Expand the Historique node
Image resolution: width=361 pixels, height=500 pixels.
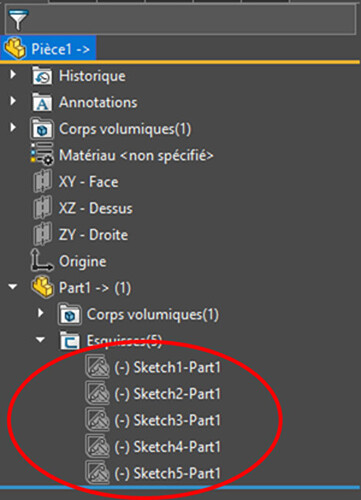tap(13, 74)
